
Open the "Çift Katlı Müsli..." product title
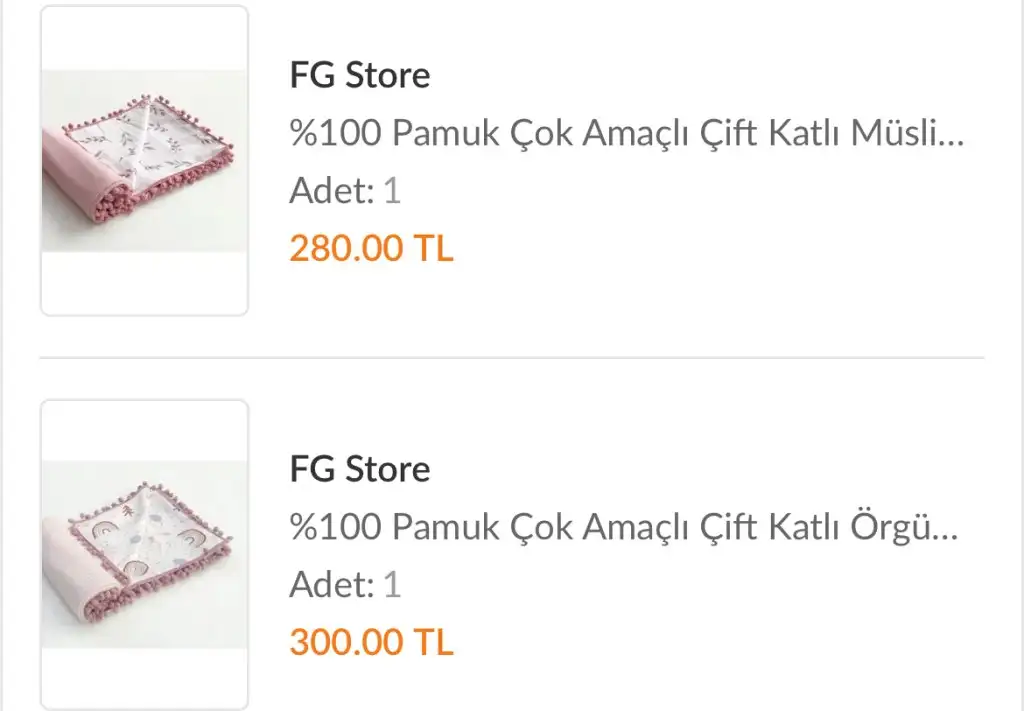pos(626,133)
